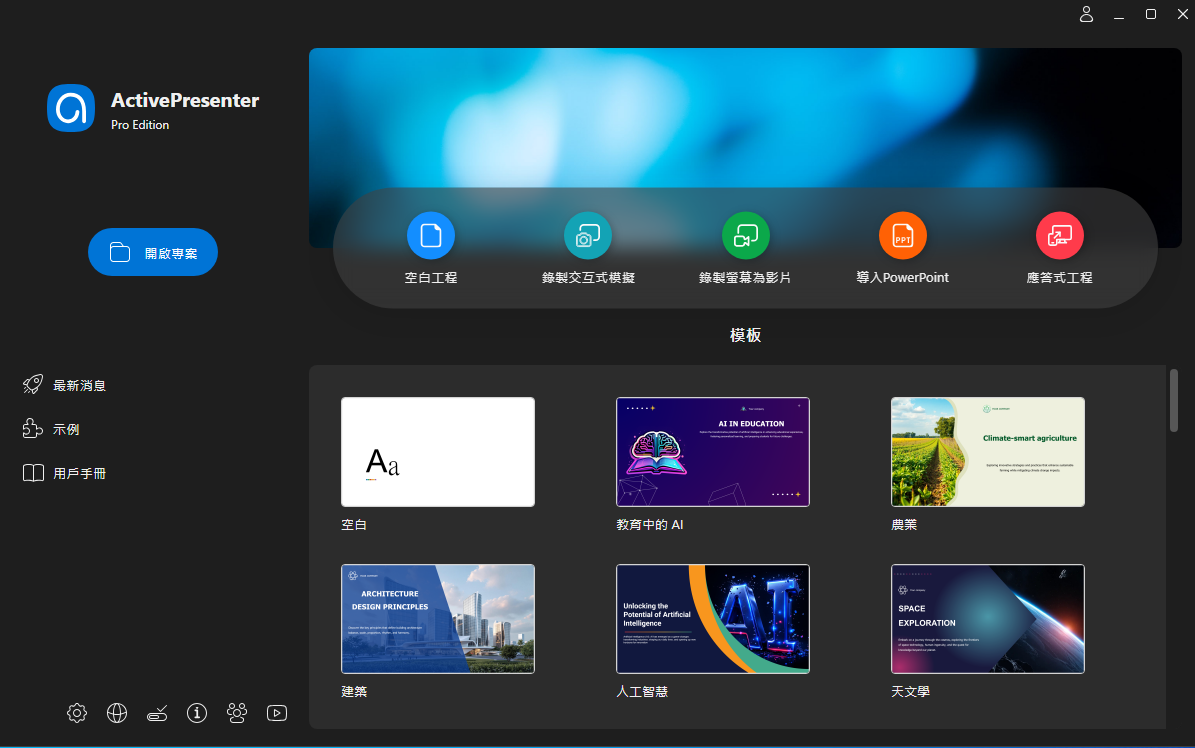Click the responsive project (應答式工程) icon

pos(1059,236)
